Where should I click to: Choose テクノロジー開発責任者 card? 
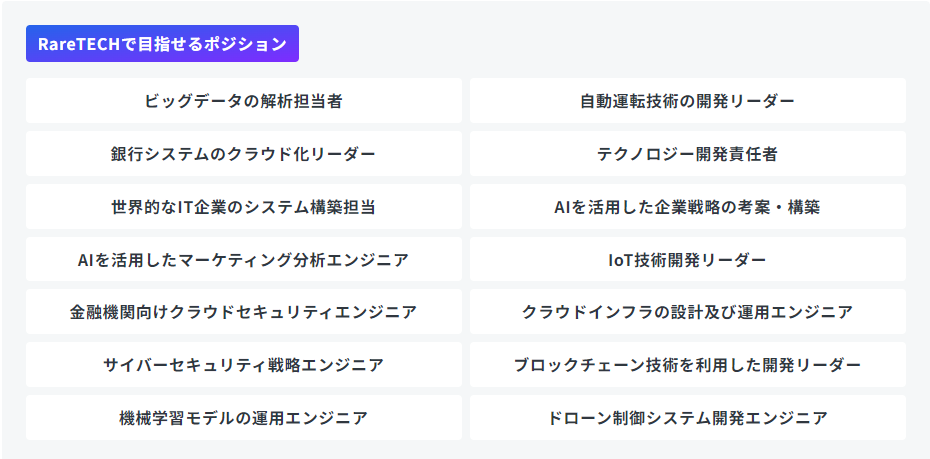pos(687,154)
